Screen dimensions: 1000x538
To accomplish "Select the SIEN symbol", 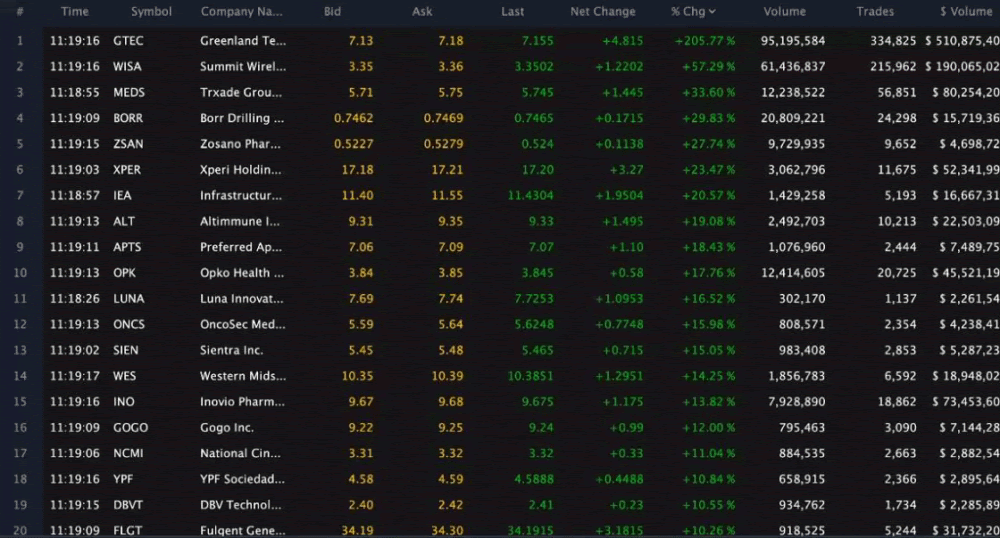I will [x=126, y=350].
